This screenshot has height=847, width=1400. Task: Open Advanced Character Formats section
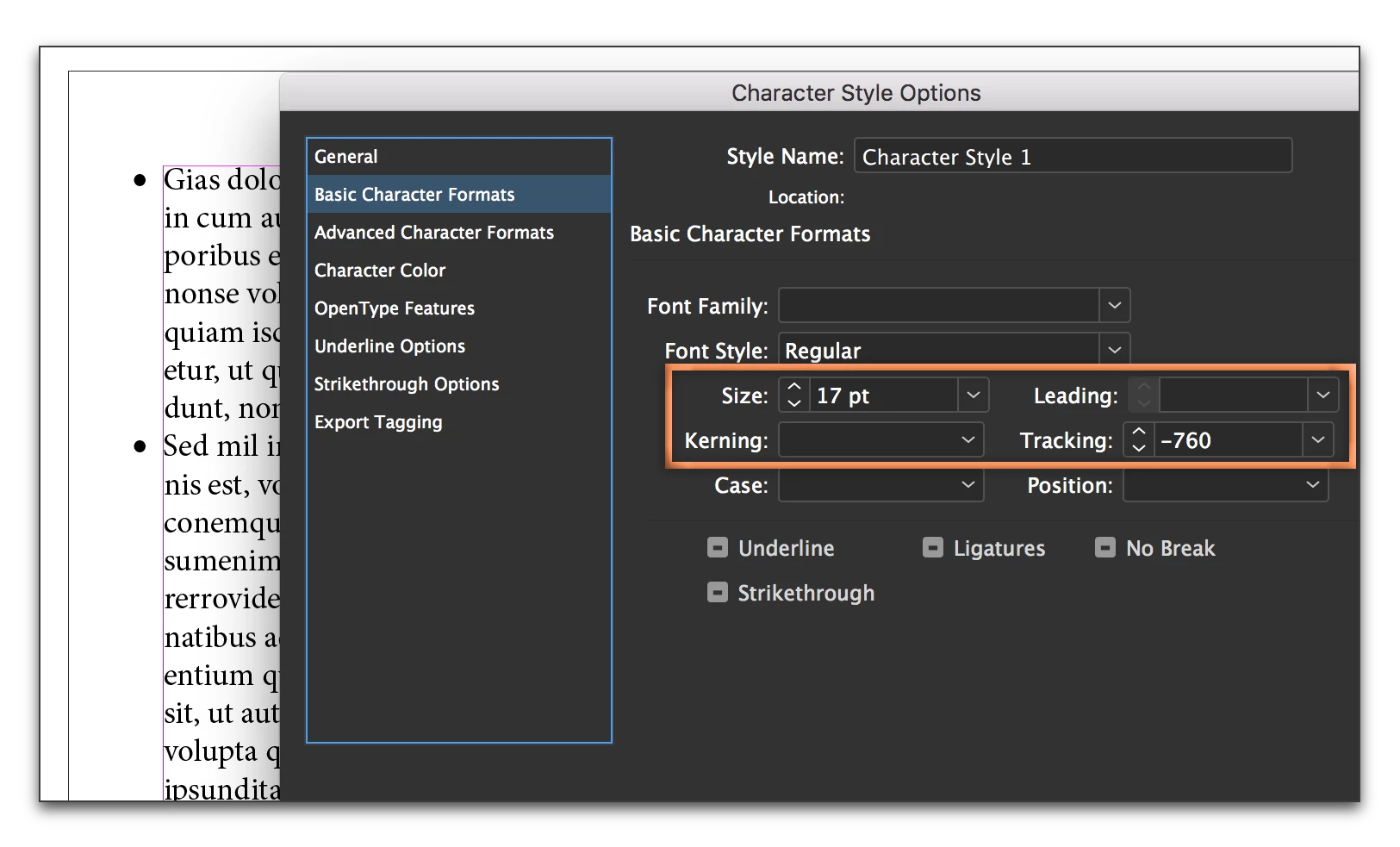pyautogui.click(x=458, y=233)
